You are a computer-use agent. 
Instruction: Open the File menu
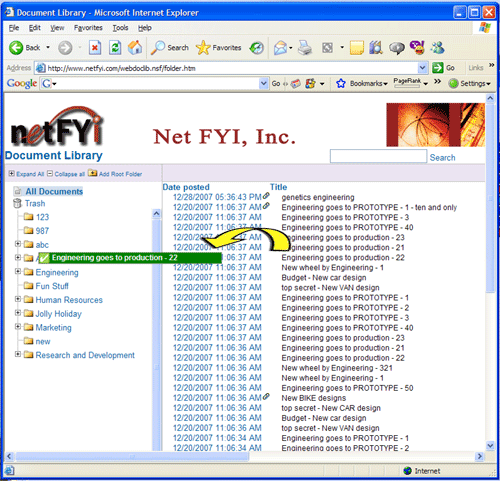click(x=14, y=28)
